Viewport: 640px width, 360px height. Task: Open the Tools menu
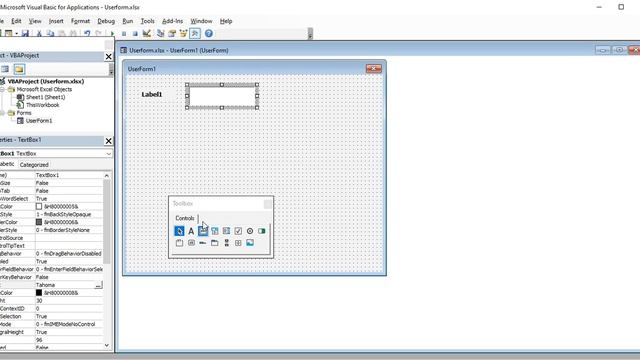(148, 21)
